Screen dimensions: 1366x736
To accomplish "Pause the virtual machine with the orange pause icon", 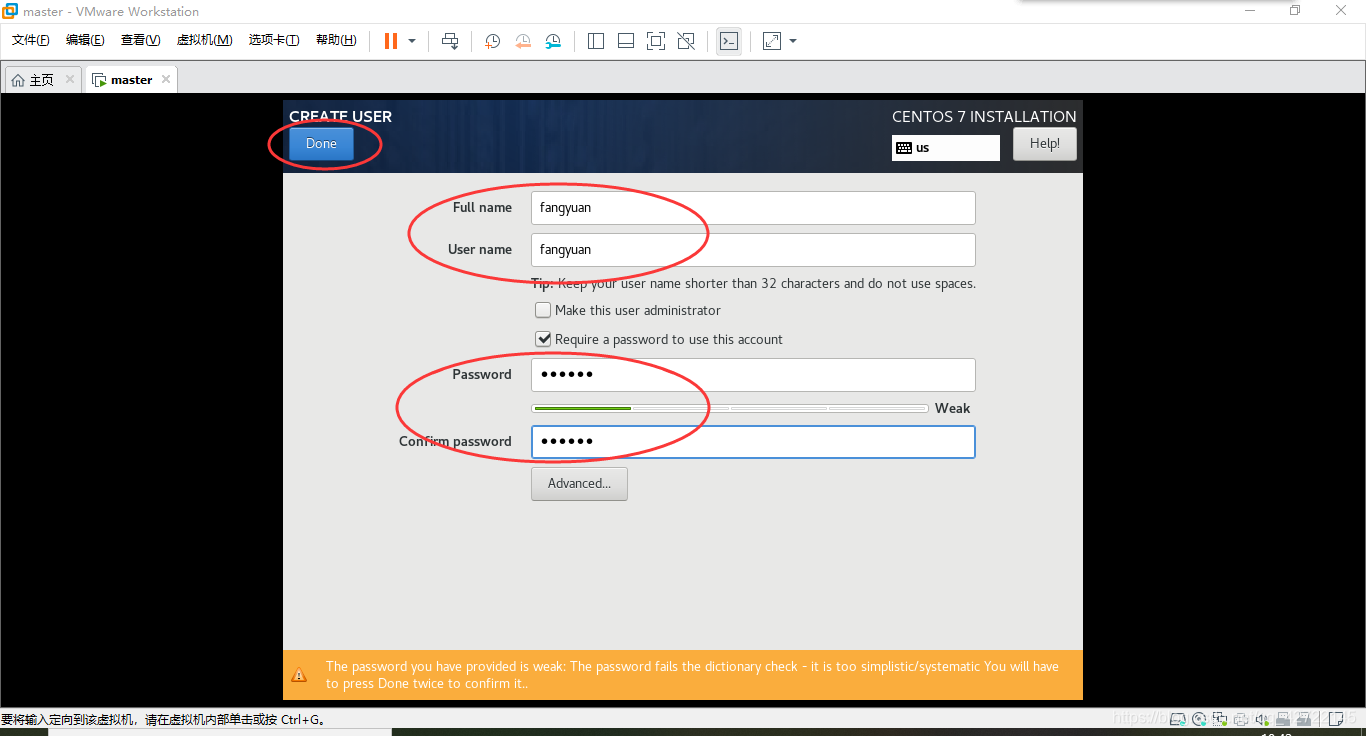I will pyautogui.click(x=390, y=41).
